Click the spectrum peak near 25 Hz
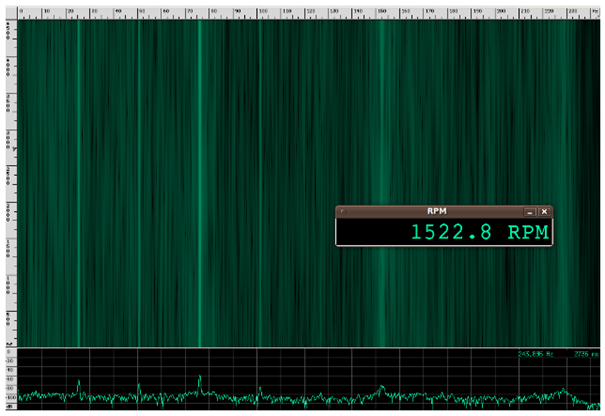This screenshot has width=605, height=416. pos(79,382)
